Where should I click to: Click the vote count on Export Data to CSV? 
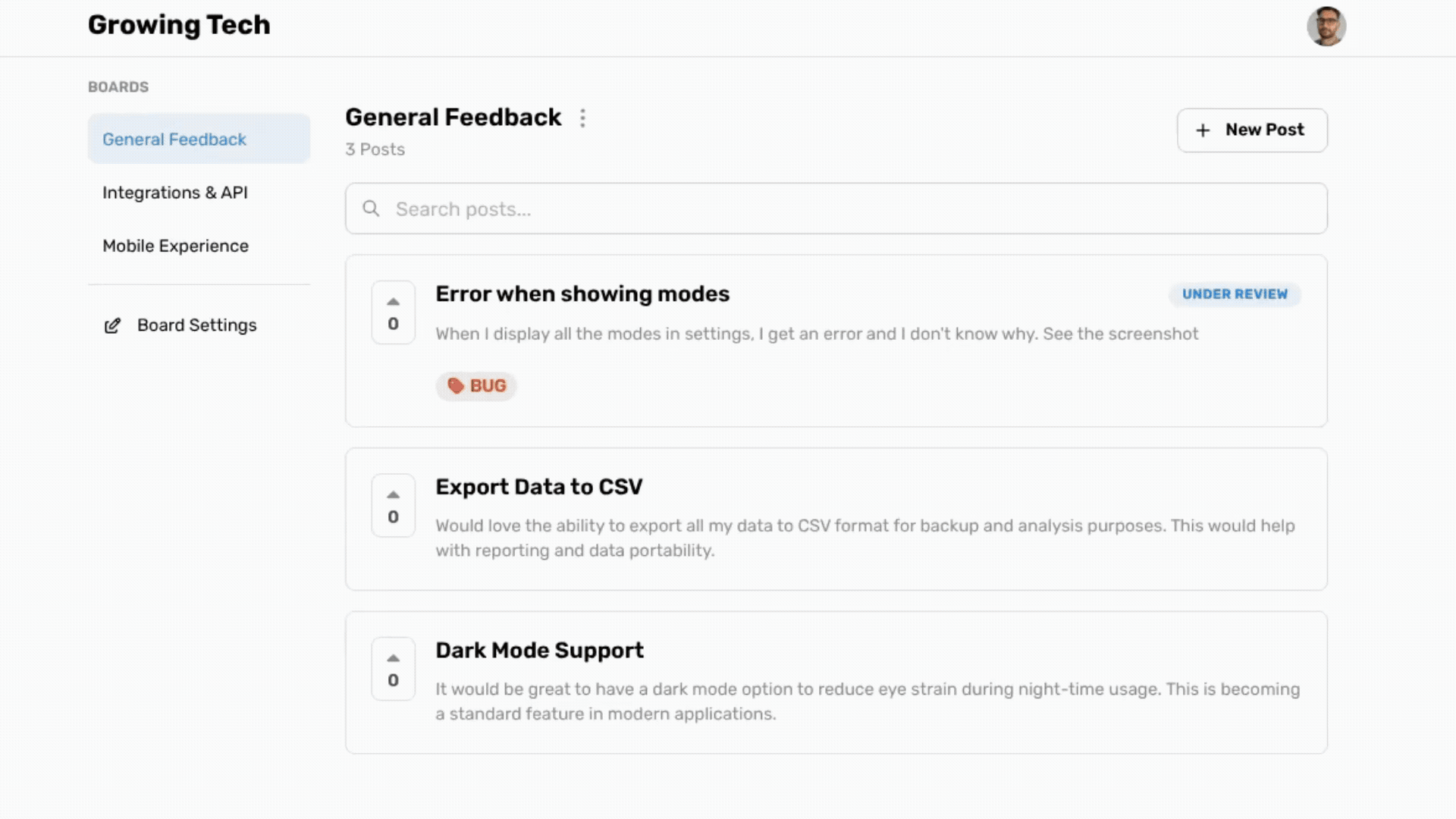pyautogui.click(x=393, y=516)
